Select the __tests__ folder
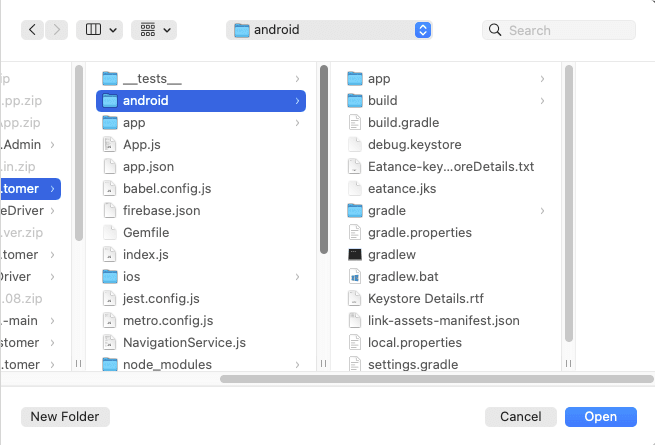 (x=152, y=79)
